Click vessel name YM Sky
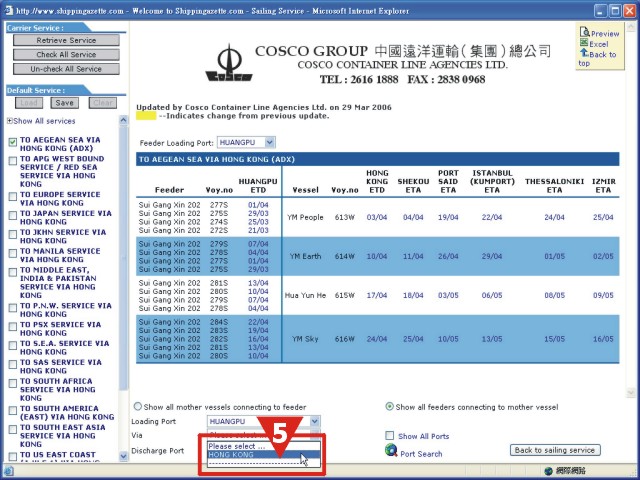Screen dimensions: 640x480 (x=305, y=339)
